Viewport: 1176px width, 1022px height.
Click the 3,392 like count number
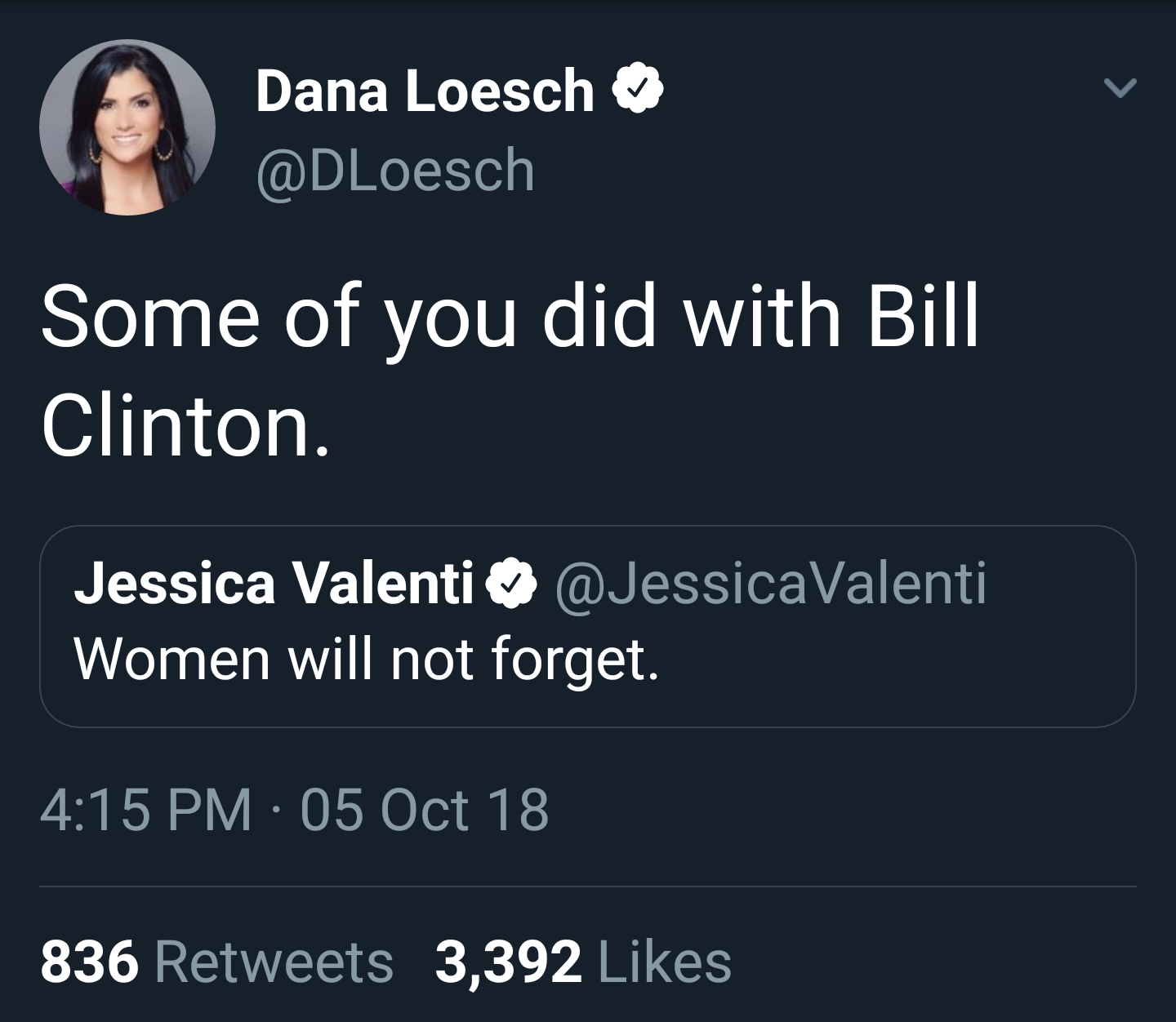(508, 961)
